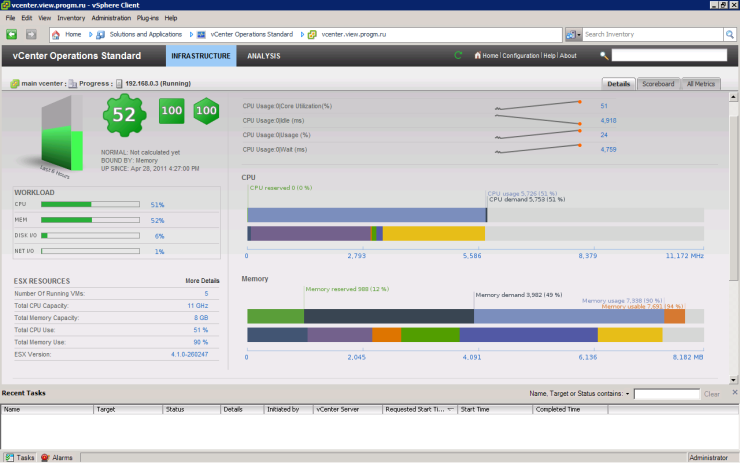
Task: Click the square badge showing 100
Action: (171, 111)
